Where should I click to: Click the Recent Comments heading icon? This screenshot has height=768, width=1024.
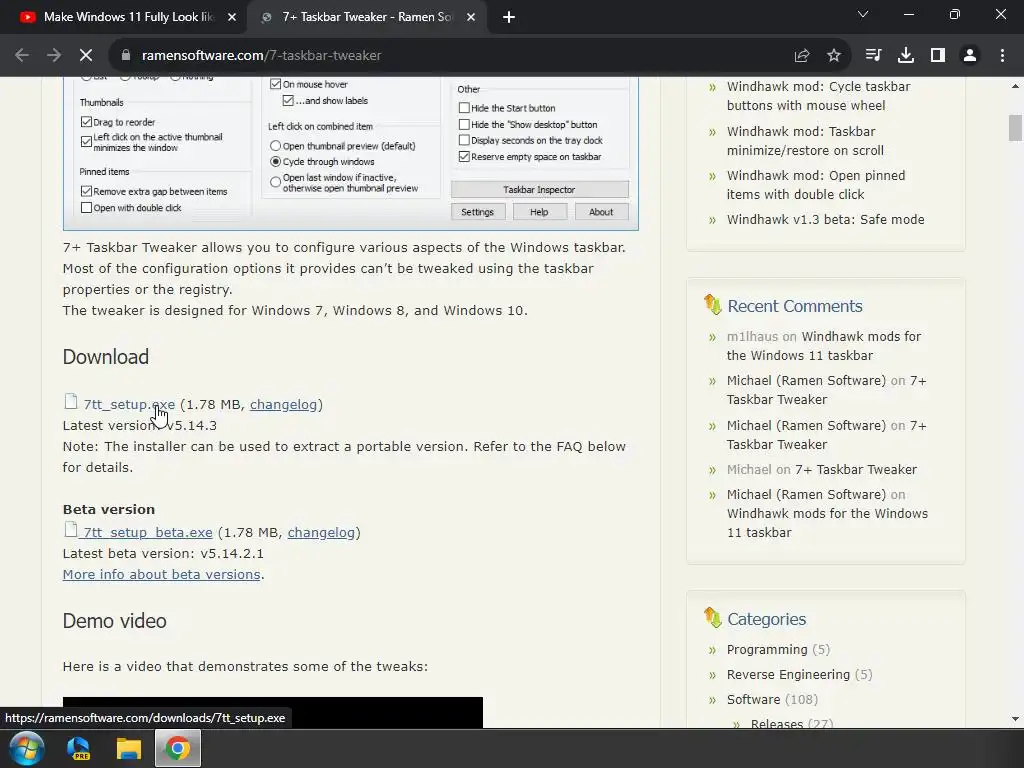pos(712,304)
